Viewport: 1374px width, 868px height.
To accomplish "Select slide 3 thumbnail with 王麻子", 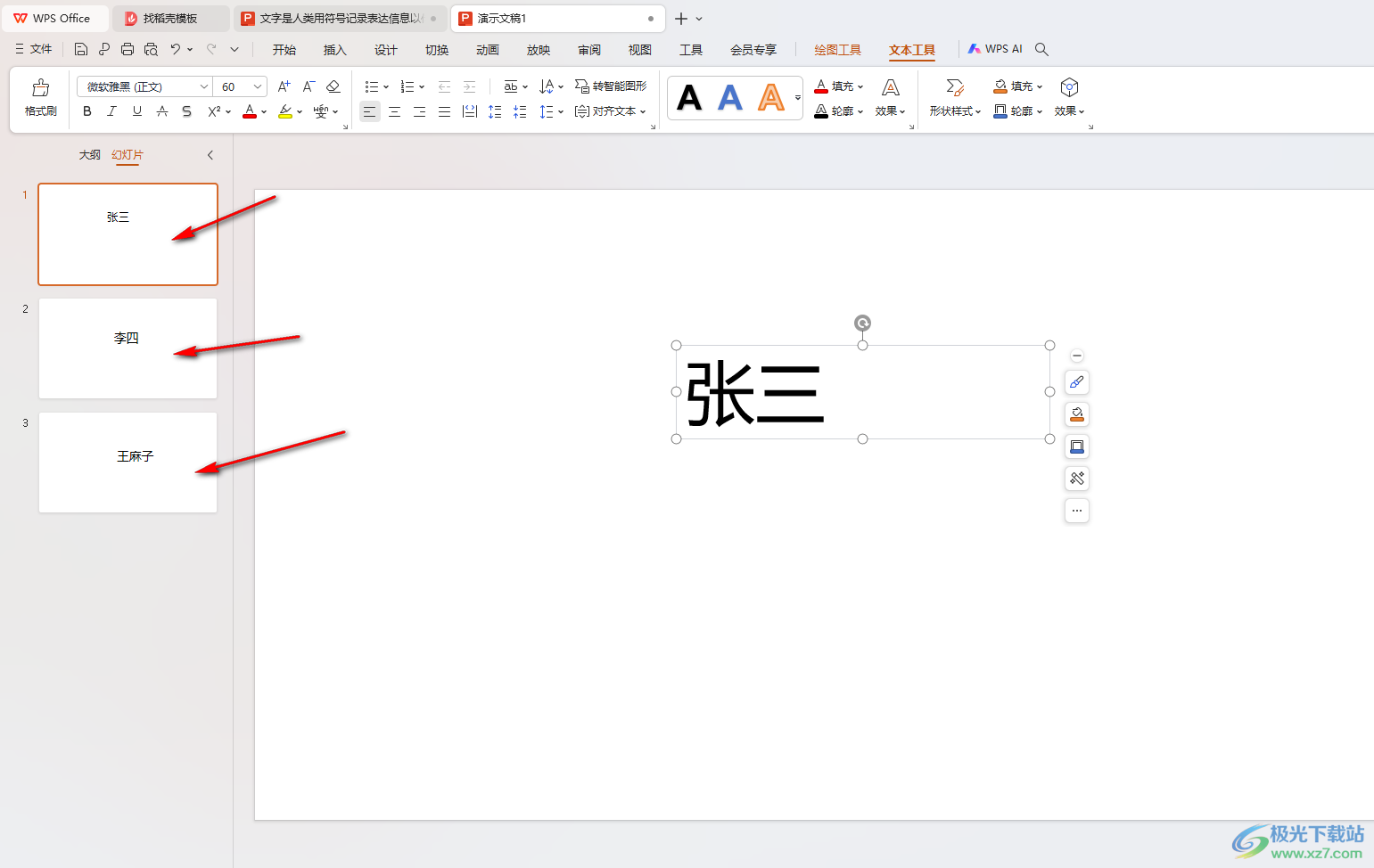I will click(128, 463).
